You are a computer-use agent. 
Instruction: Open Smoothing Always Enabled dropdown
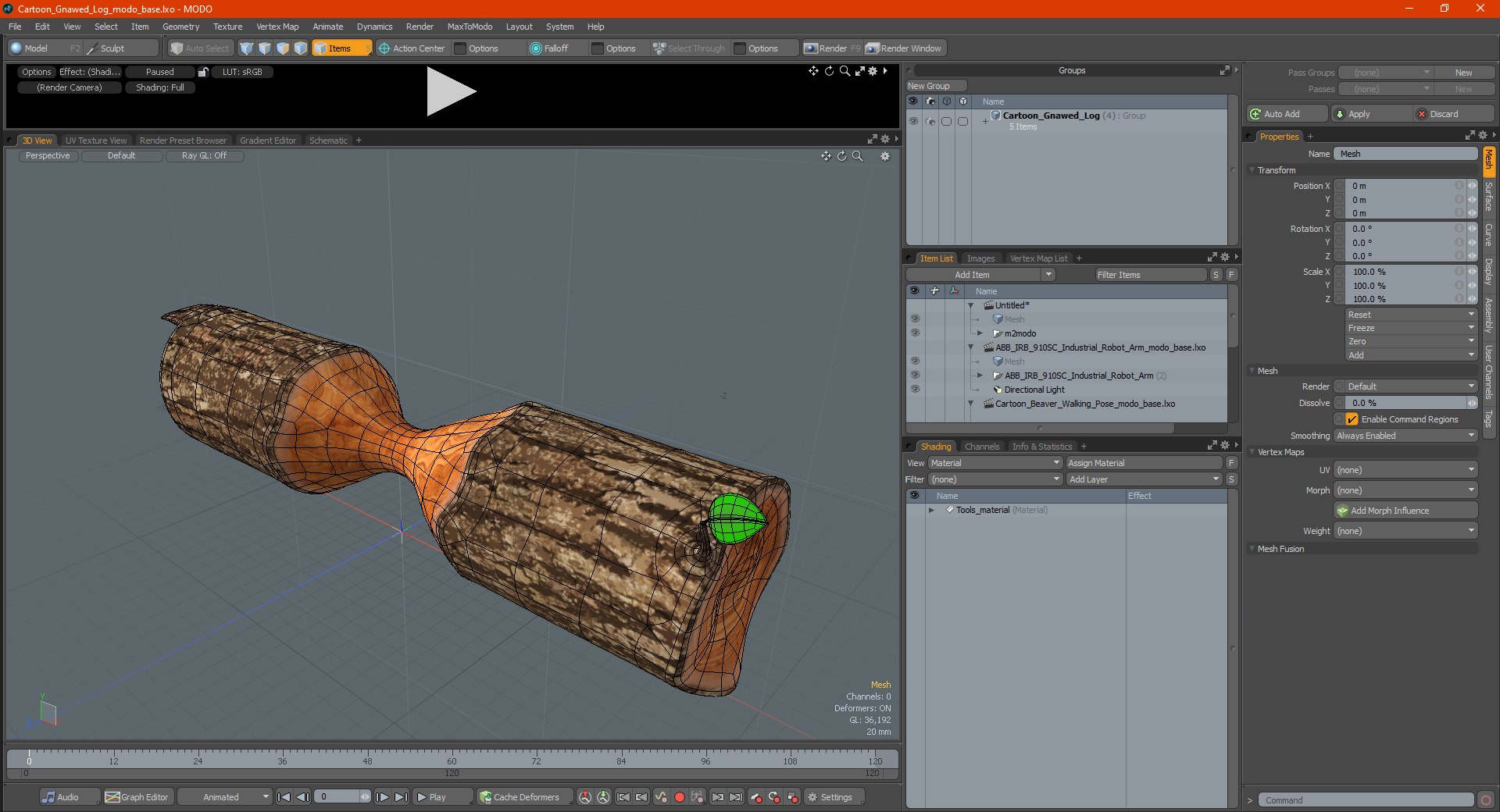1405,436
